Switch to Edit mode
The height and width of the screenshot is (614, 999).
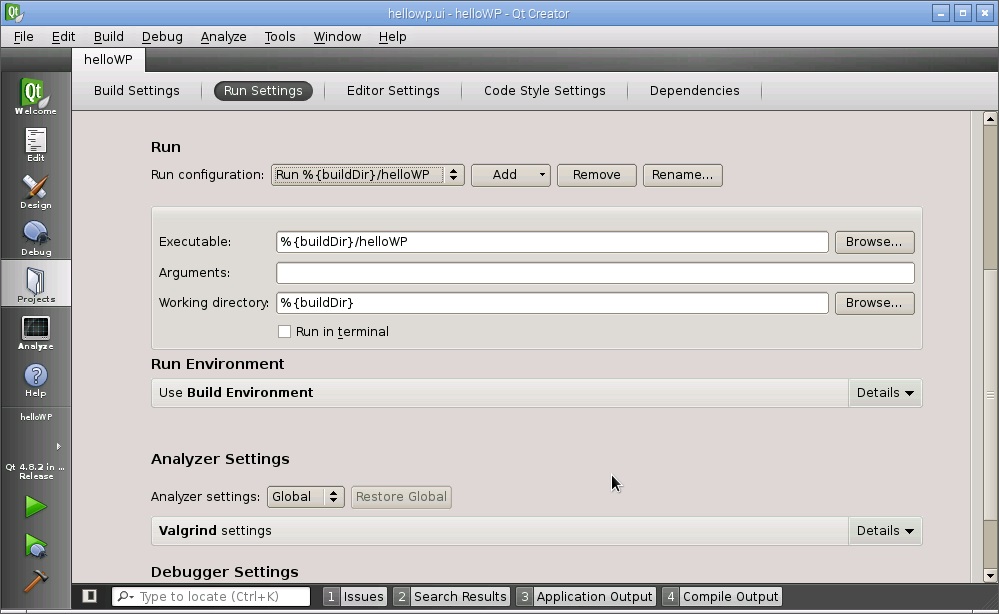click(x=35, y=144)
